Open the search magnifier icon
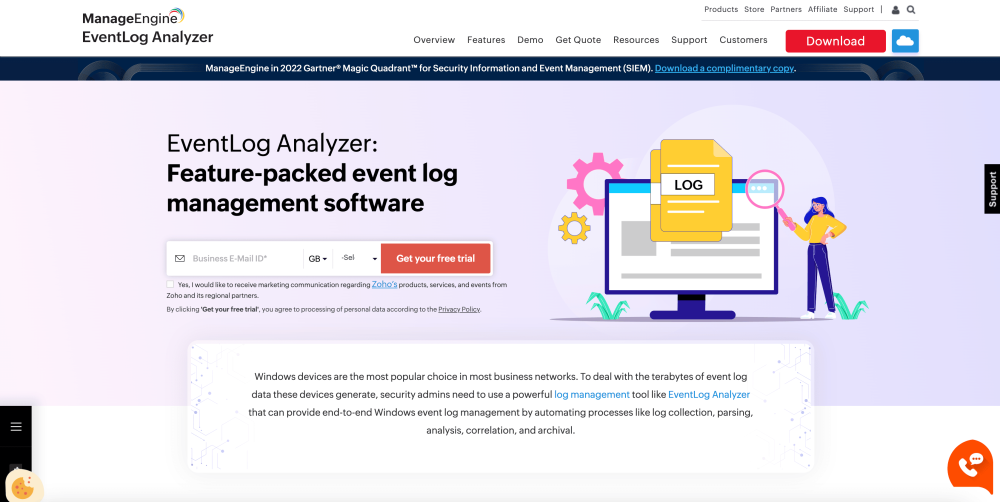Screen dimensions: 1000x502 point(911,10)
